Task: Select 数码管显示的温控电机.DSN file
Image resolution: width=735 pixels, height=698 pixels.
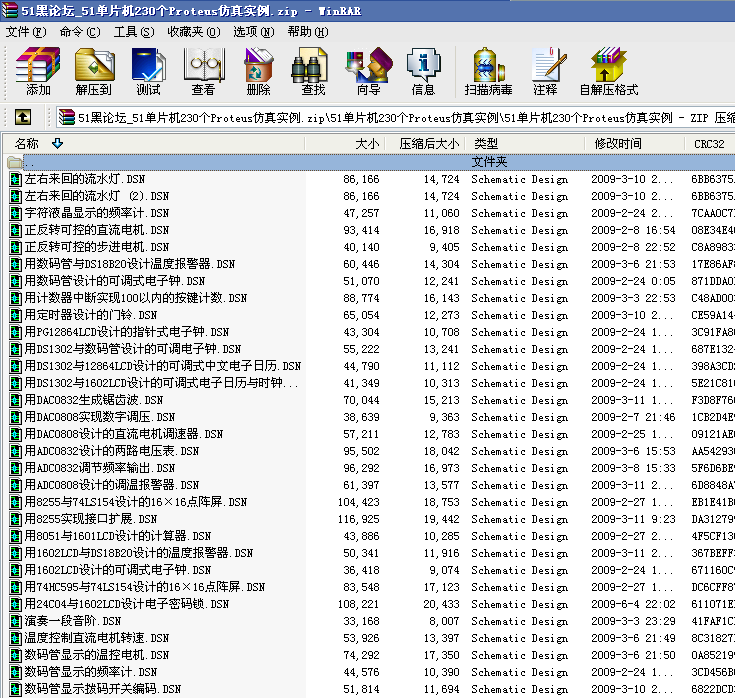Action: click(x=97, y=655)
